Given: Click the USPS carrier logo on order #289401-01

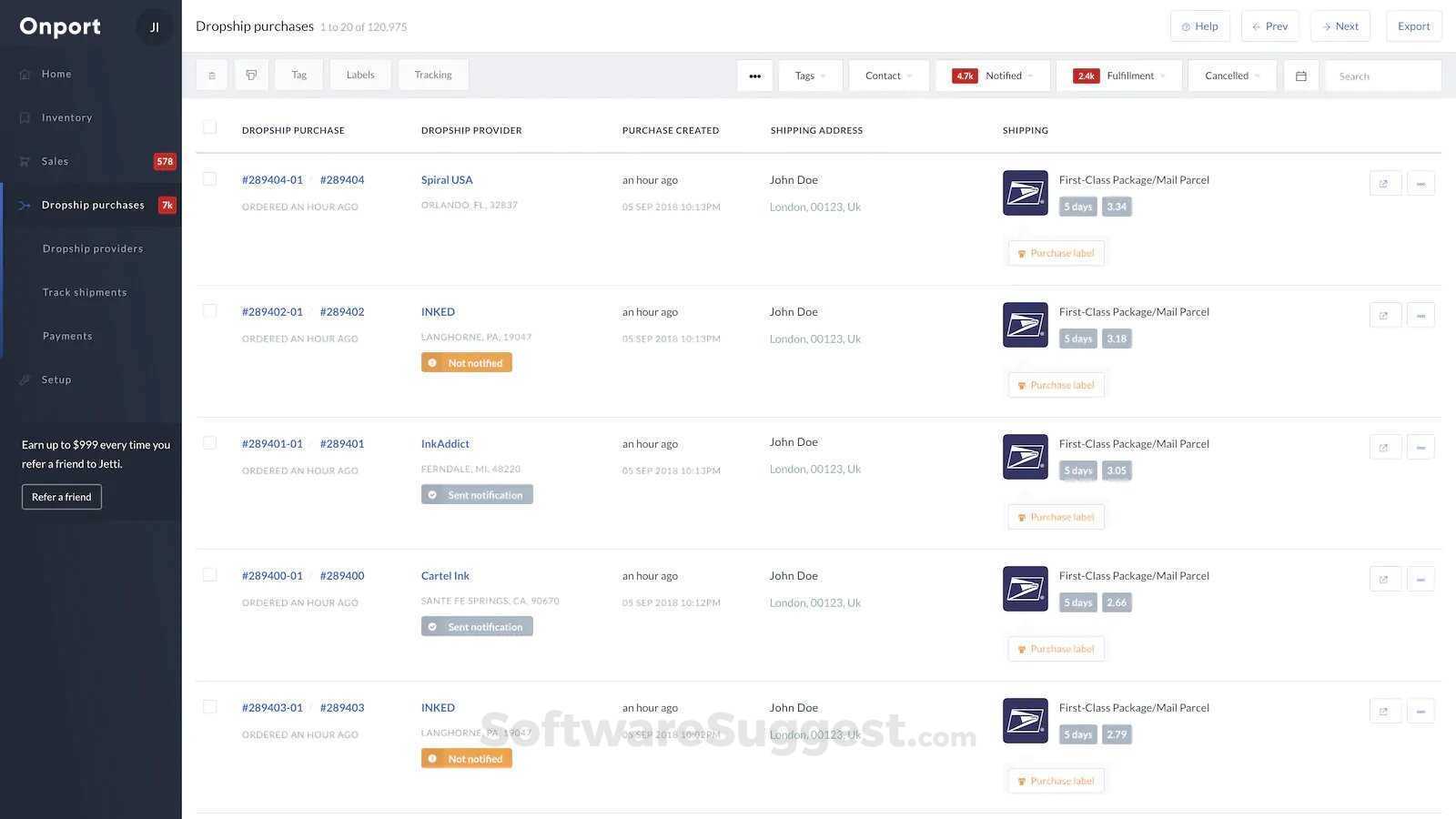Looking at the screenshot, I should pos(1025,456).
